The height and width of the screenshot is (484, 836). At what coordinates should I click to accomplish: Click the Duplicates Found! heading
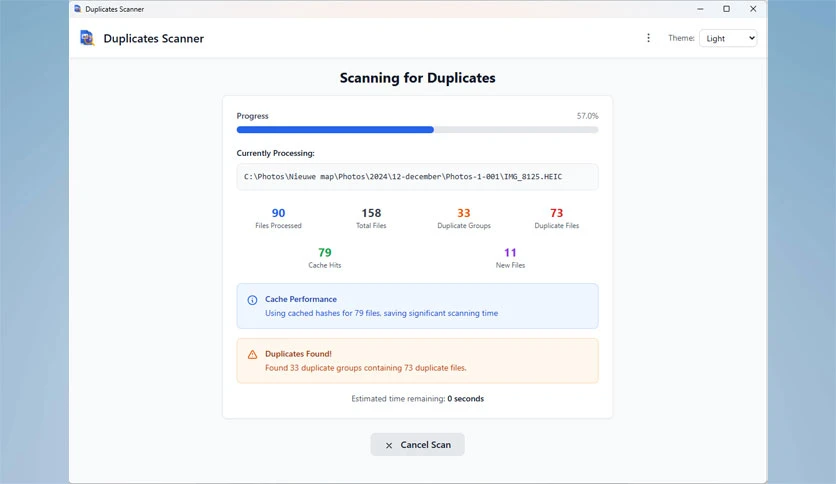click(x=298, y=353)
